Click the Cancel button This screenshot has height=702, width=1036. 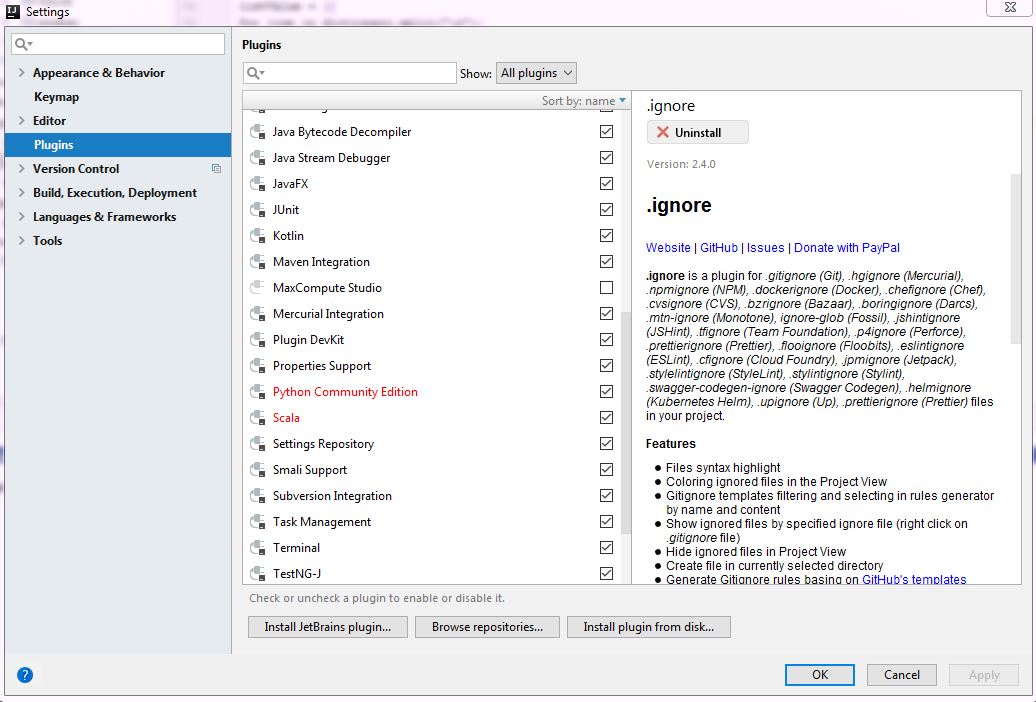click(902, 675)
